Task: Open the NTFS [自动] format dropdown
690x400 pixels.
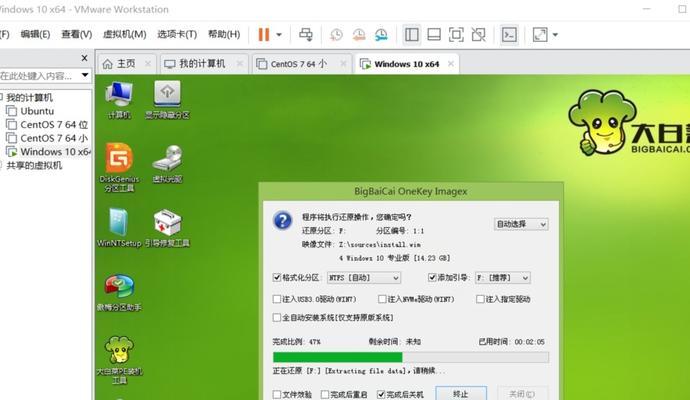Action: pyautogui.click(x=363, y=278)
